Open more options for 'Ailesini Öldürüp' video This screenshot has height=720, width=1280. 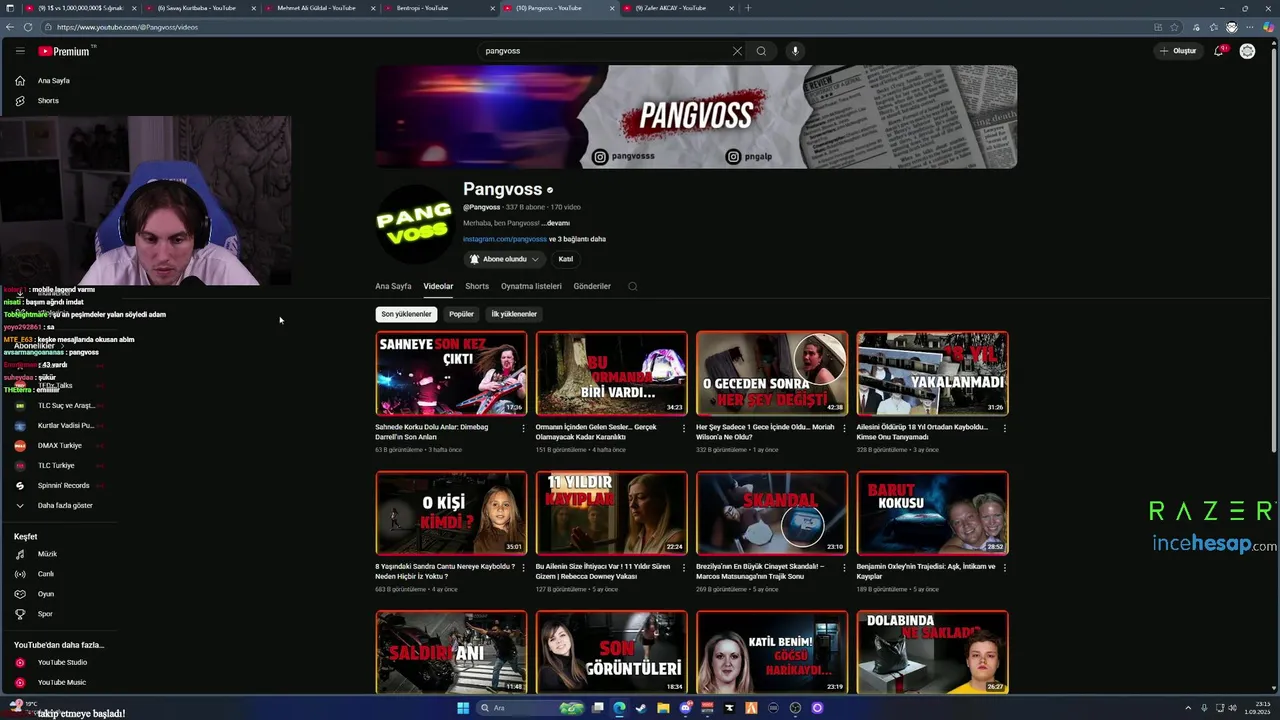pyautogui.click(x=1004, y=428)
